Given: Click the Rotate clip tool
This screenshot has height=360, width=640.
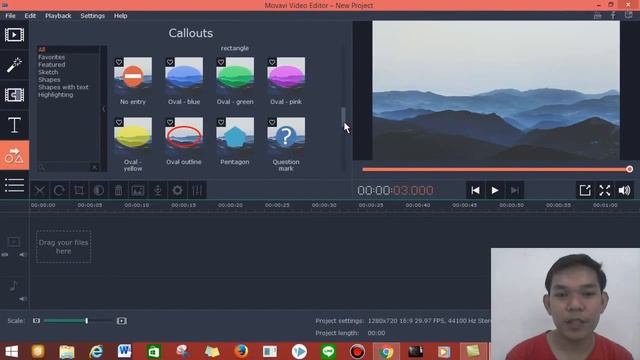Looking at the screenshot, I should (59, 190).
